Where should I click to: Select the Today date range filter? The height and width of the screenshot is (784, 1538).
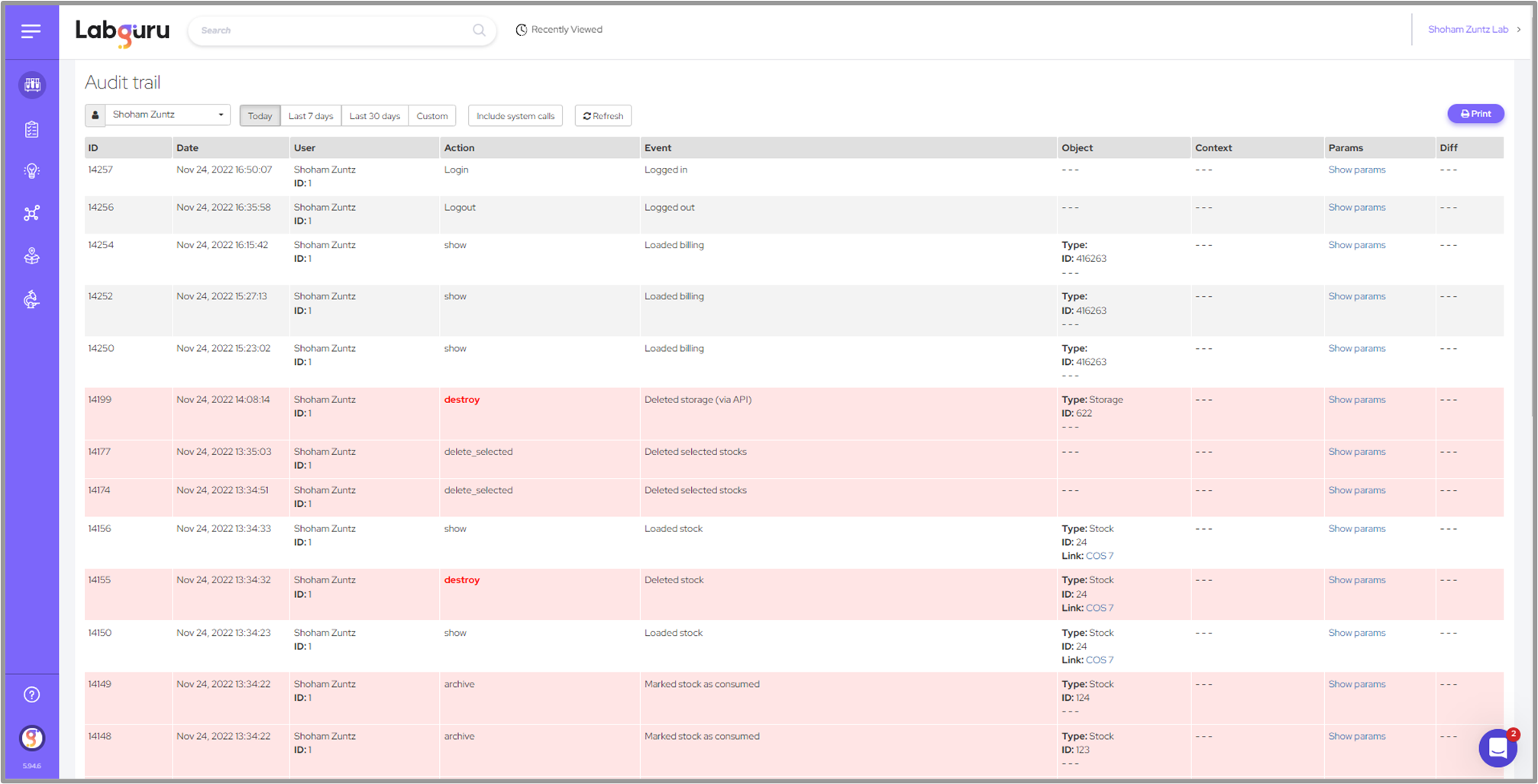pos(260,116)
